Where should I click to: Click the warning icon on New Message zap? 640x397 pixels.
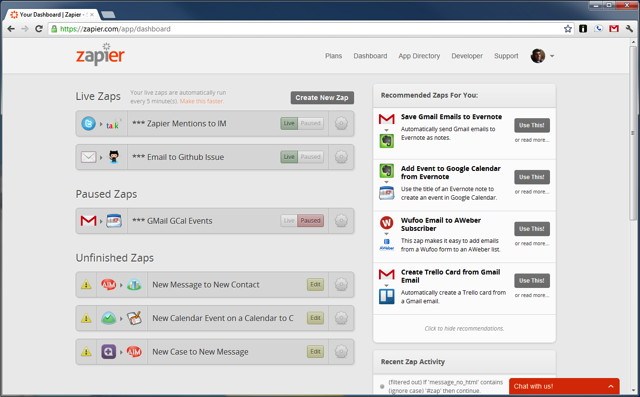[86, 284]
